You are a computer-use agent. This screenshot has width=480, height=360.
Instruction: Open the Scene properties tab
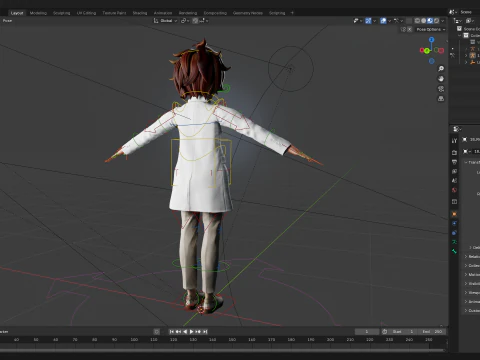[x=454, y=181]
